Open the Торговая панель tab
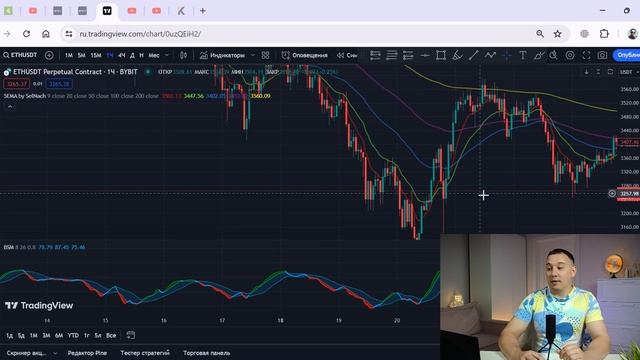The width and height of the screenshot is (640, 360). [207, 353]
